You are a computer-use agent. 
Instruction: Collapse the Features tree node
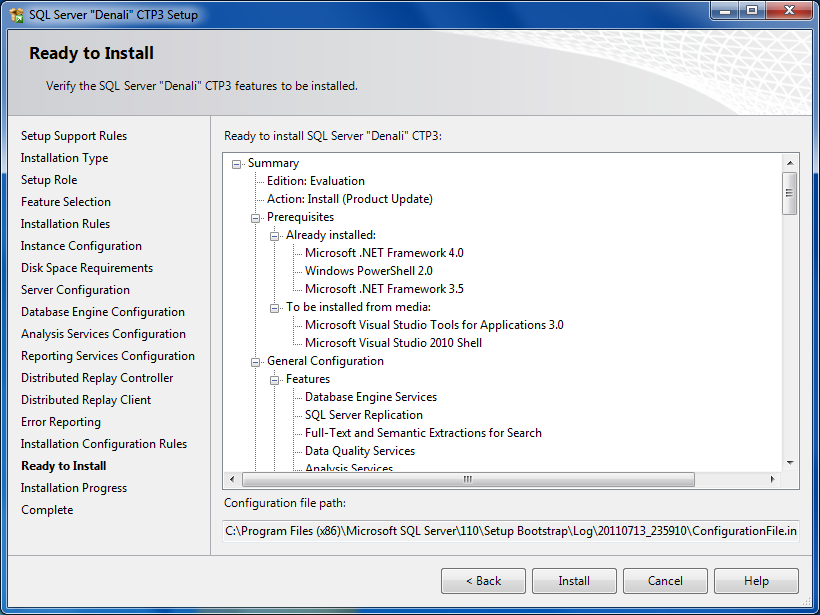pyautogui.click(x=274, y=380)
